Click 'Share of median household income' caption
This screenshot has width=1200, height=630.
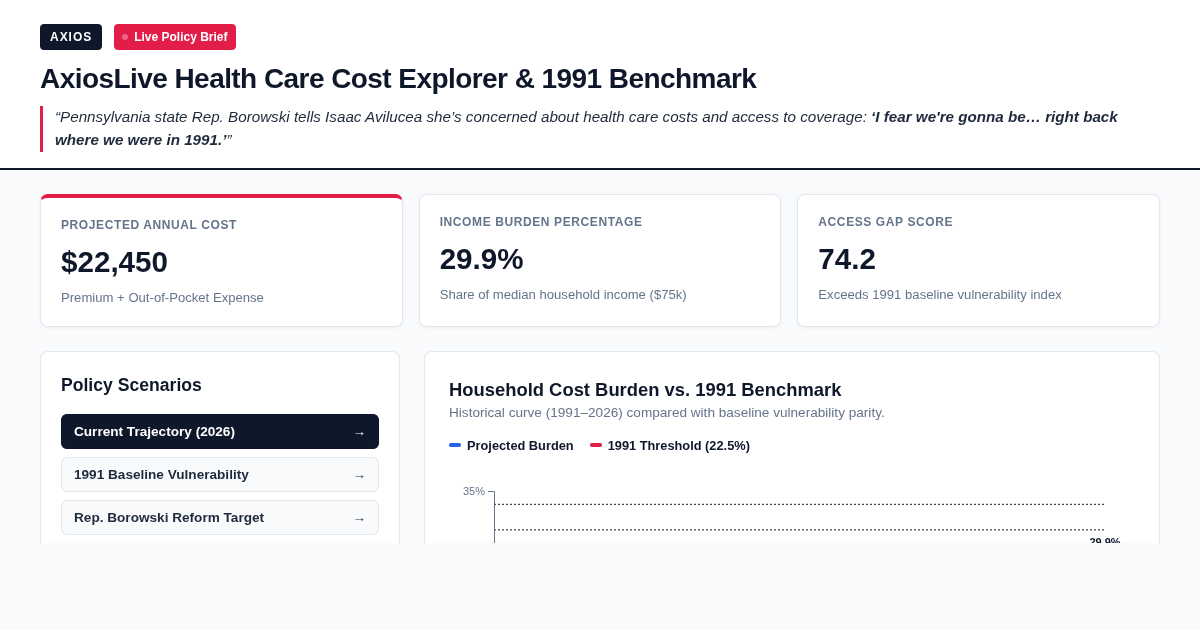pos(563,295)
